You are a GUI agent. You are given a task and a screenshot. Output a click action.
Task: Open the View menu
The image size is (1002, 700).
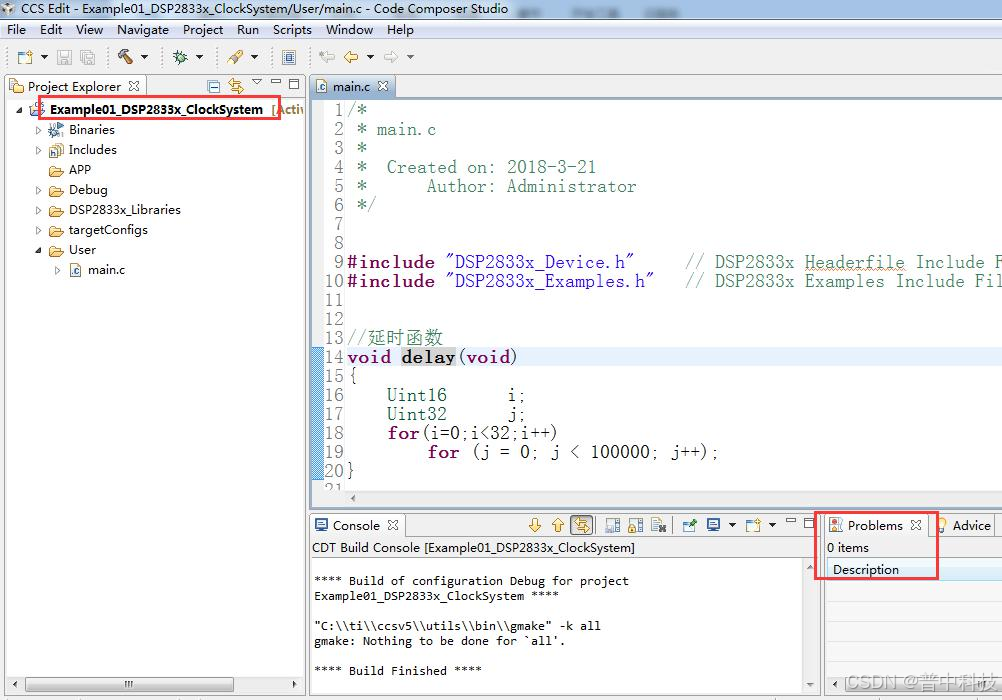click(x=89, y=29)
